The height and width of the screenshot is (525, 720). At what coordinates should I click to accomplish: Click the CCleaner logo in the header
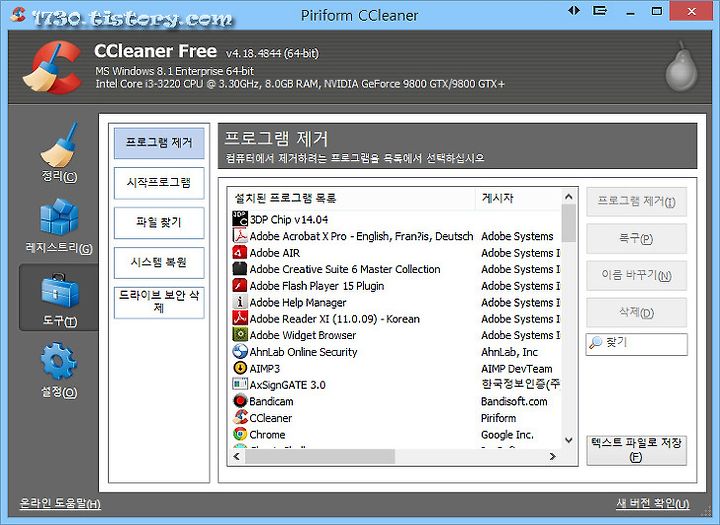click(52, 67)
